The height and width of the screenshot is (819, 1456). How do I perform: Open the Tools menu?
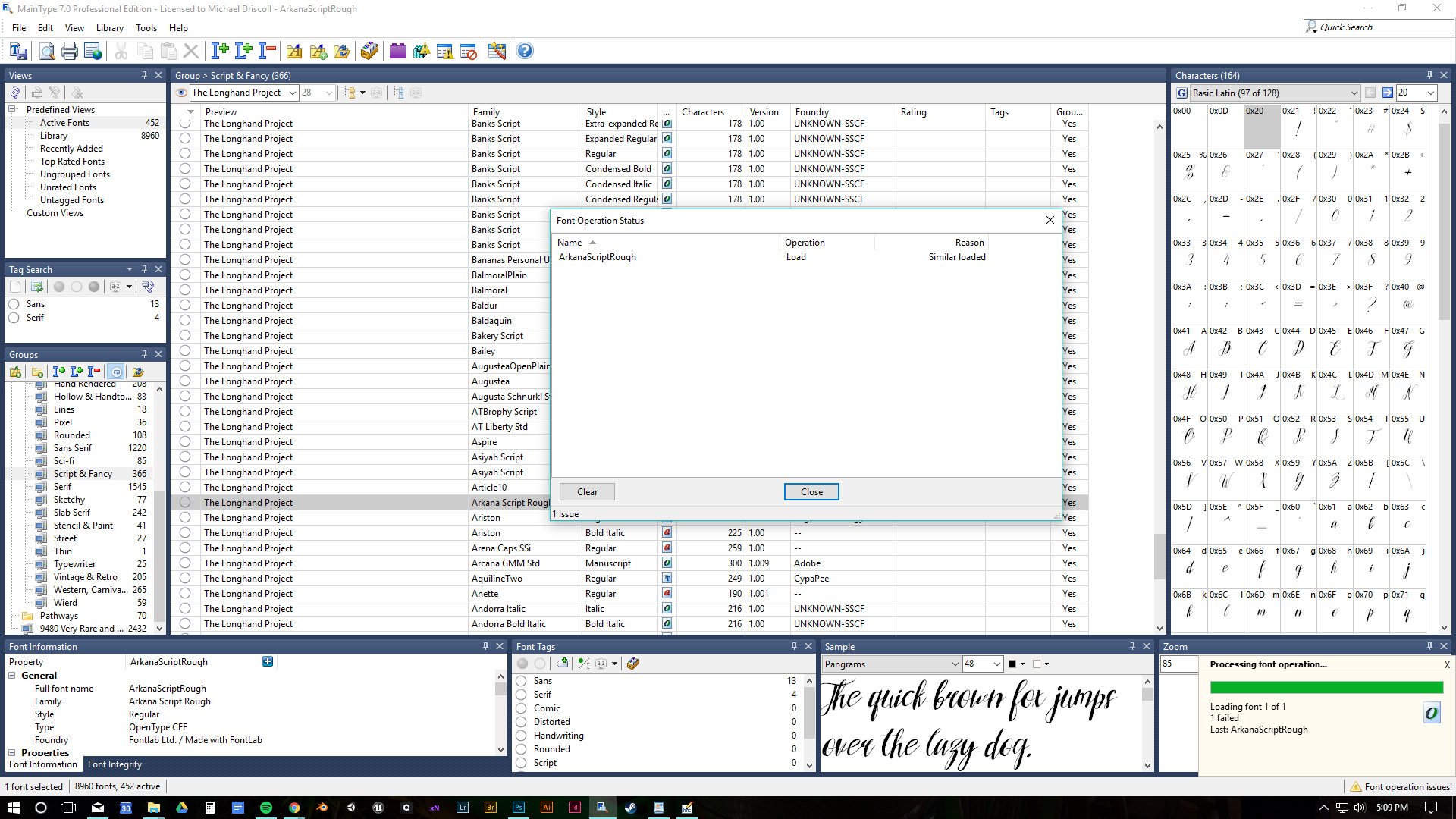146,28
